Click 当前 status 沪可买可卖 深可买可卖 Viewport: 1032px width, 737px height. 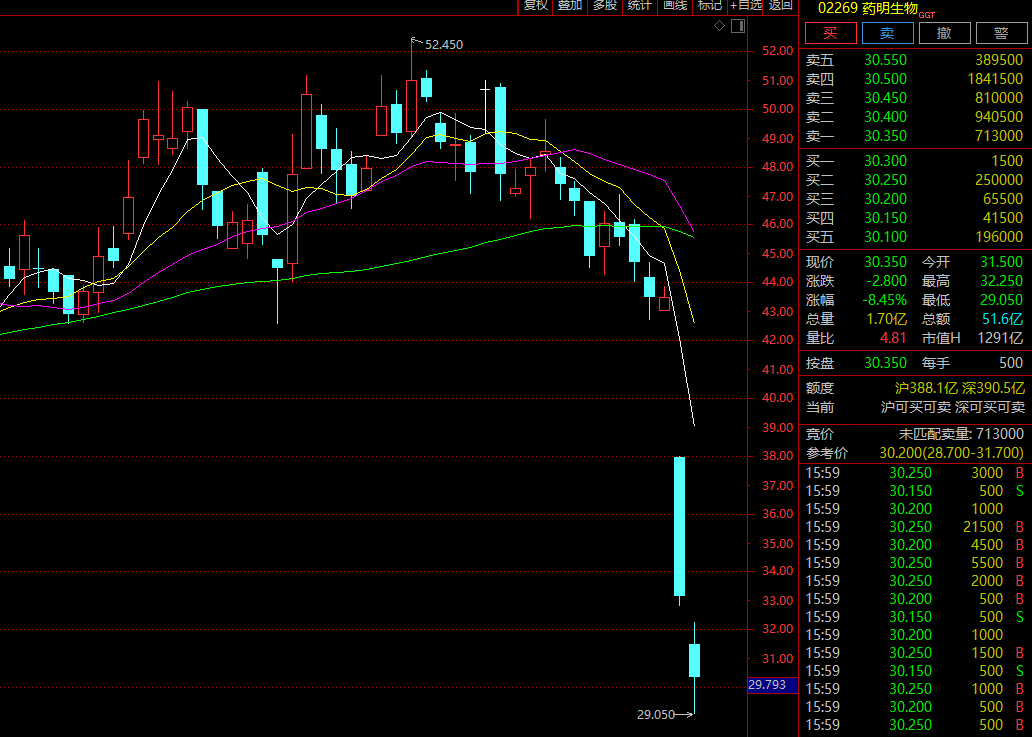point(952,407)
